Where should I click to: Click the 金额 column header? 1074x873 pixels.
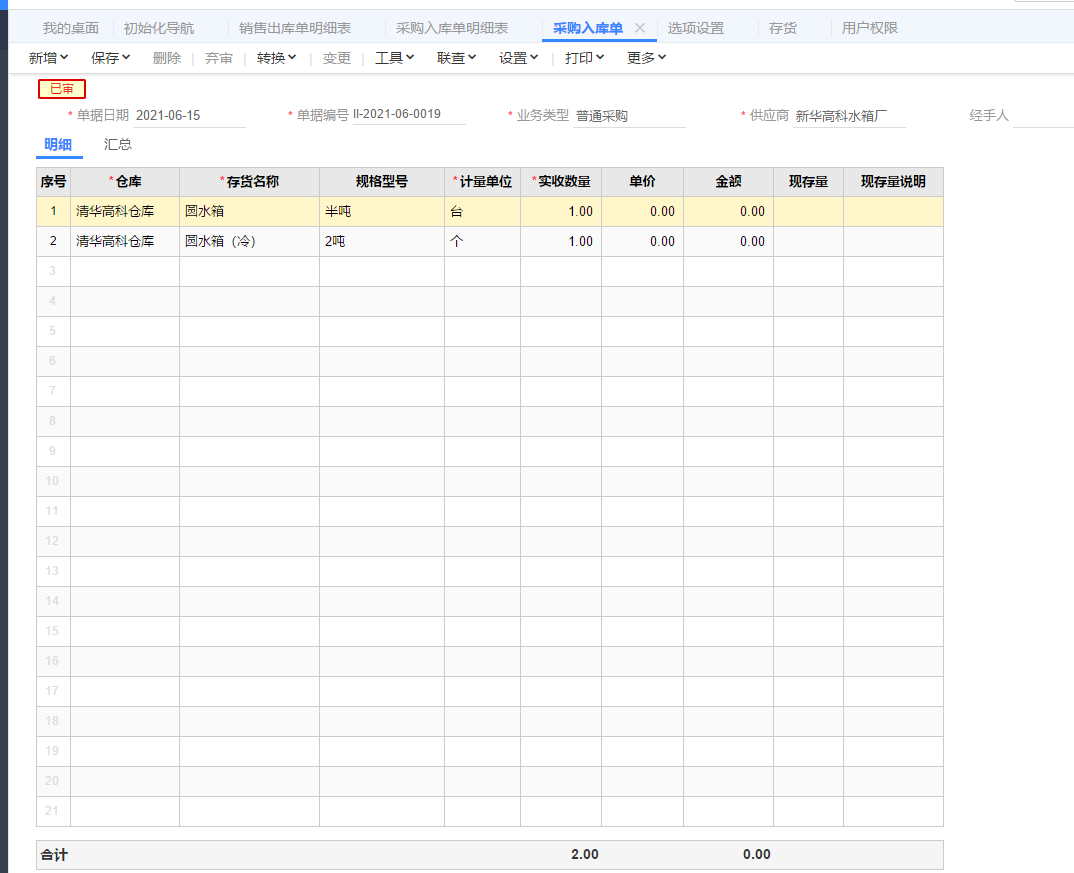(729, 182)
